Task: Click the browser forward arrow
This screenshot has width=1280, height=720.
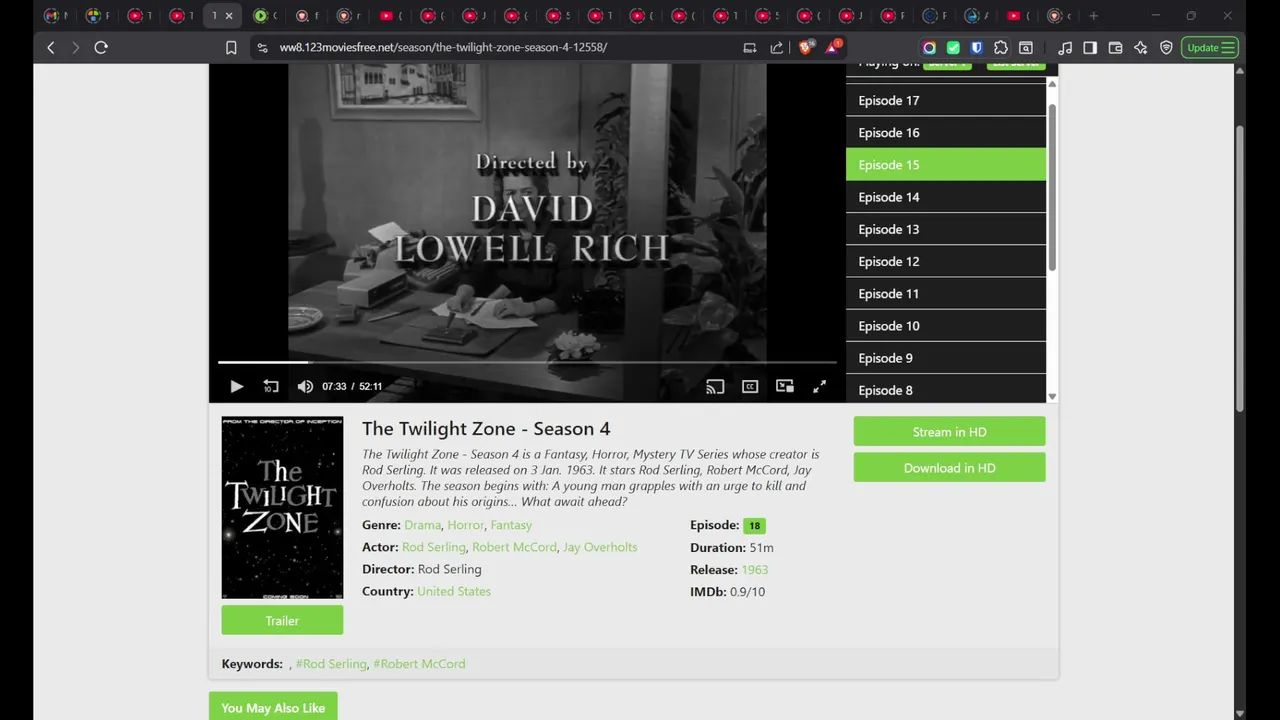Action: point(75,47)
